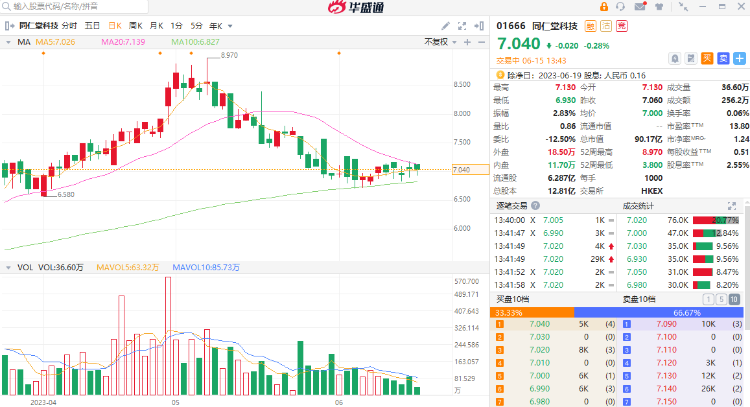Click the 沽 short-sell badge
This screenshot has width=750, height=407.
606,26
